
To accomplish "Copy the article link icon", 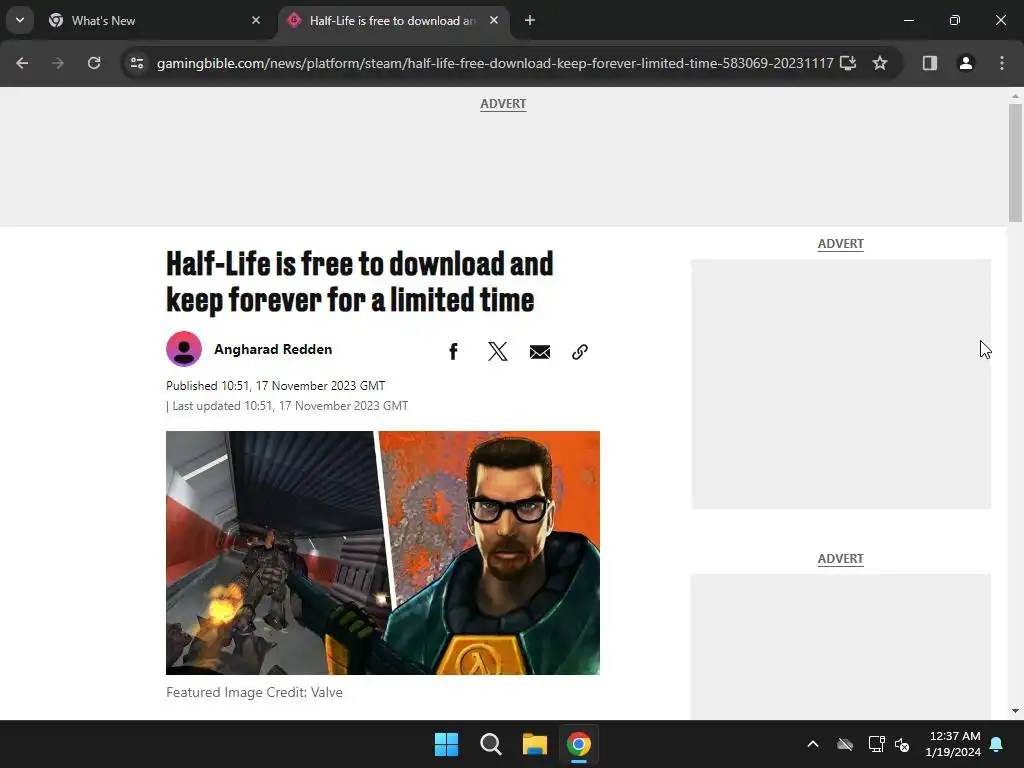I will (x=580, y=352).
